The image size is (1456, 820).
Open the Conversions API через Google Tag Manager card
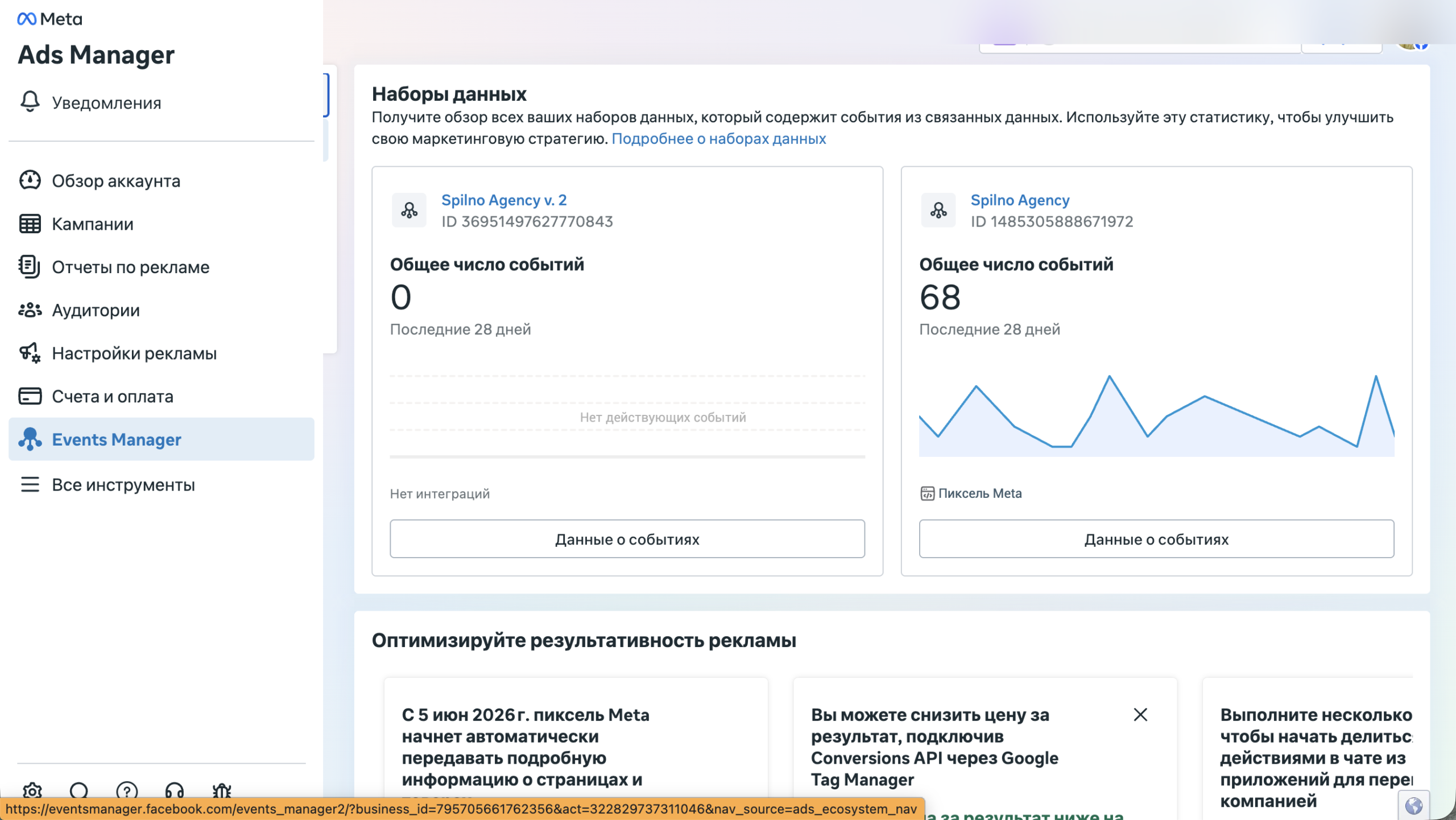tap(985, 748)
